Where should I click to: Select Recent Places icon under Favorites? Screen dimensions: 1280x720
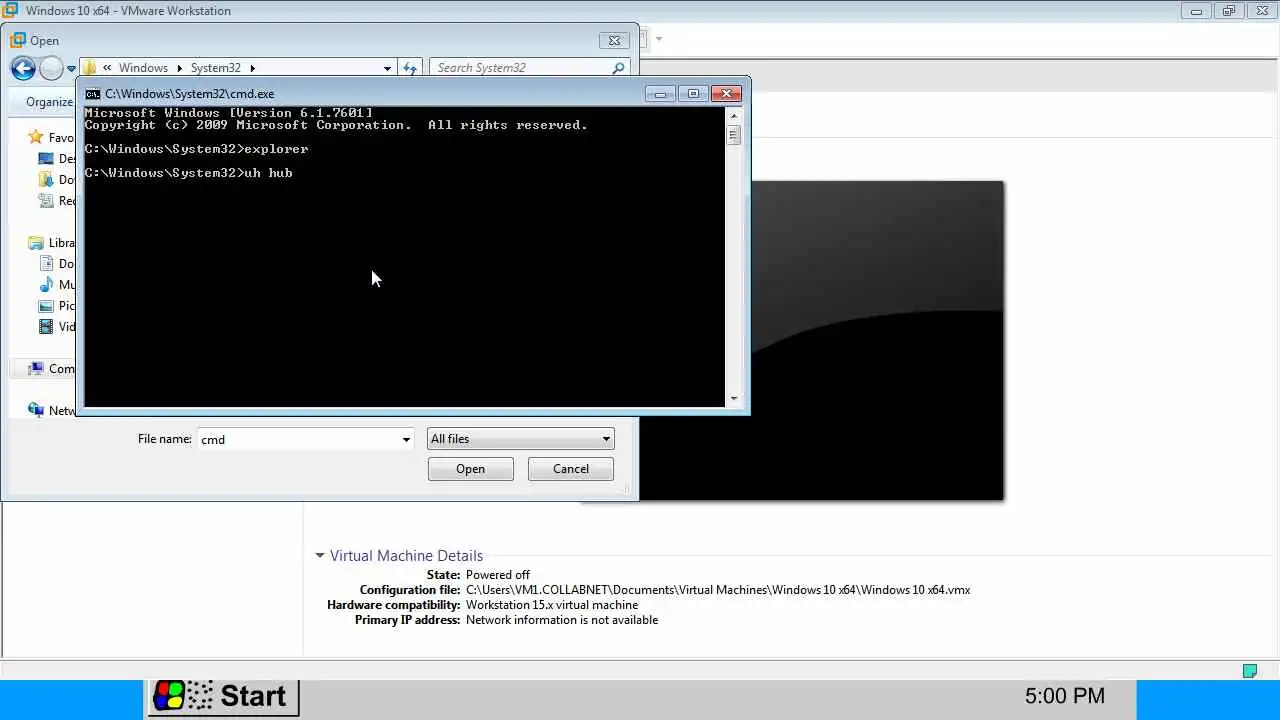click(46, 201)
